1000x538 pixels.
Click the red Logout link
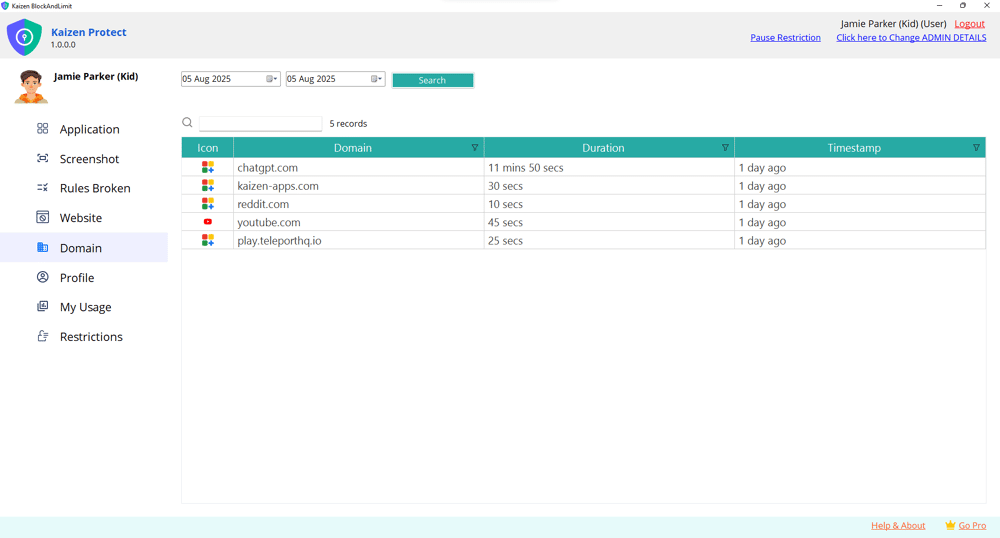pyautogui.click(x=969, y=24)
